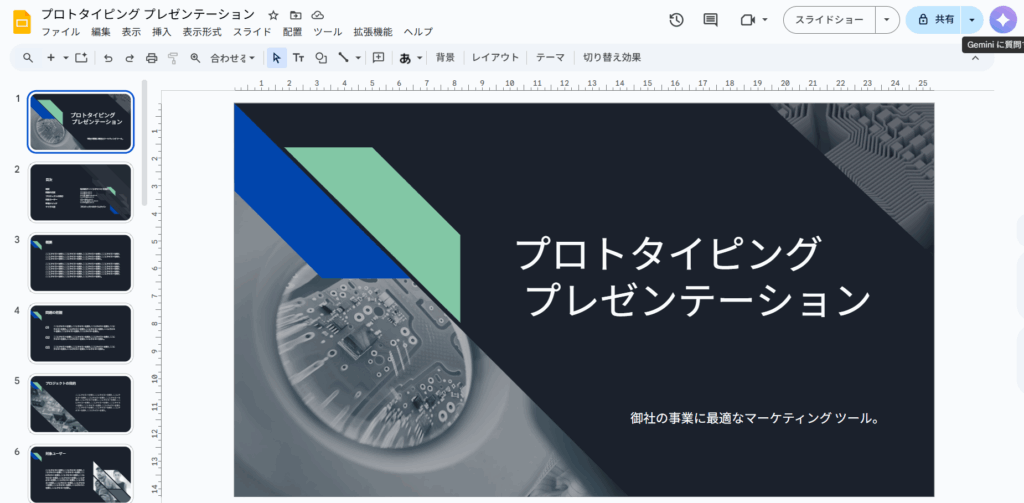
Task: Open version history clock icon
Action: click(676, 20)
